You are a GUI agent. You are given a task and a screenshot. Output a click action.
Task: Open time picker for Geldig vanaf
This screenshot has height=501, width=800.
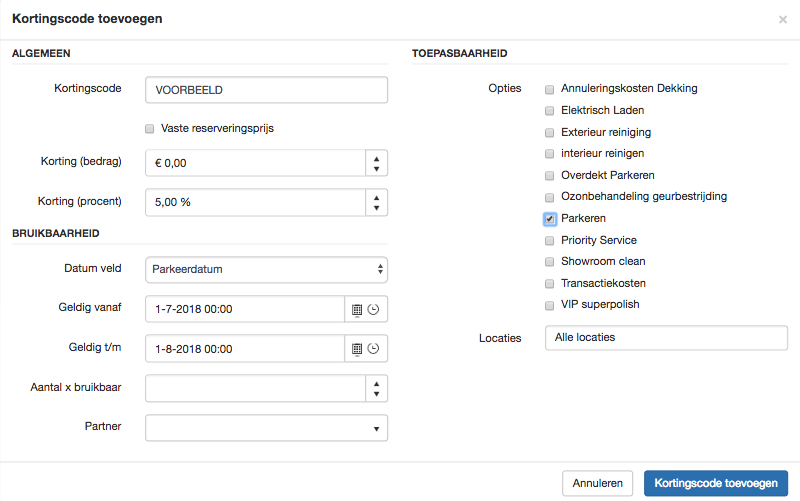(x=373, y=310)
